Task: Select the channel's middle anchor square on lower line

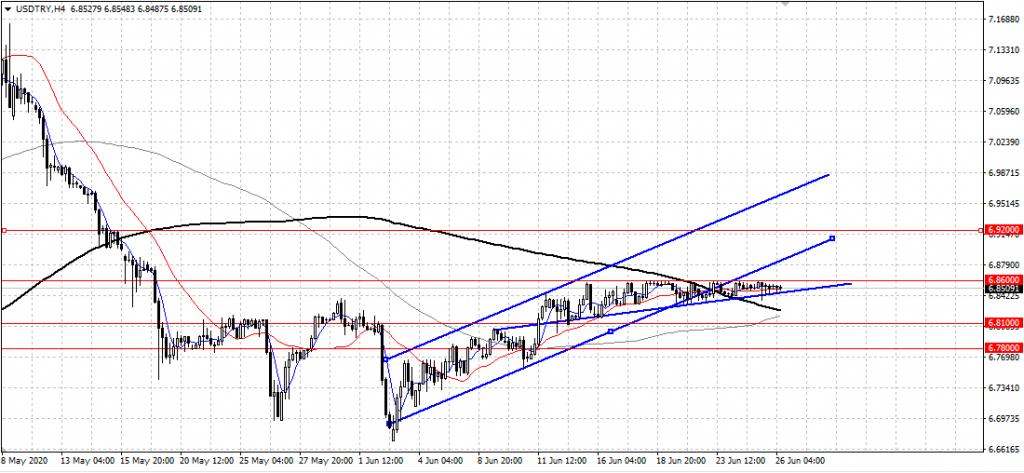Action: point(610,331)
